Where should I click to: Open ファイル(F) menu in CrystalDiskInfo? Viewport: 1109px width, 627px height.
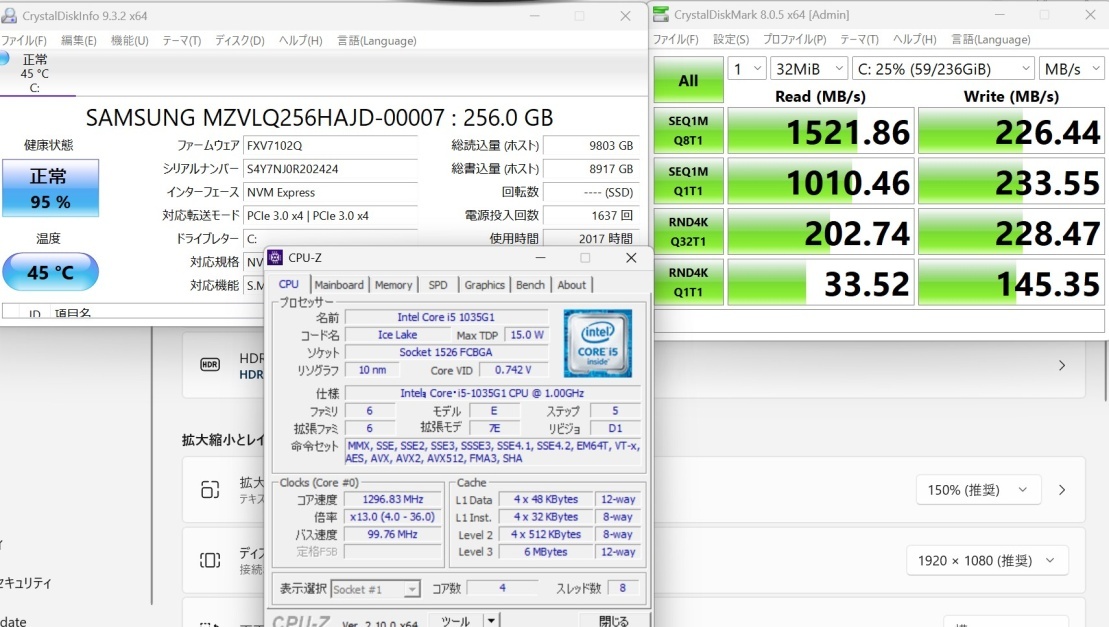point(23,40)
